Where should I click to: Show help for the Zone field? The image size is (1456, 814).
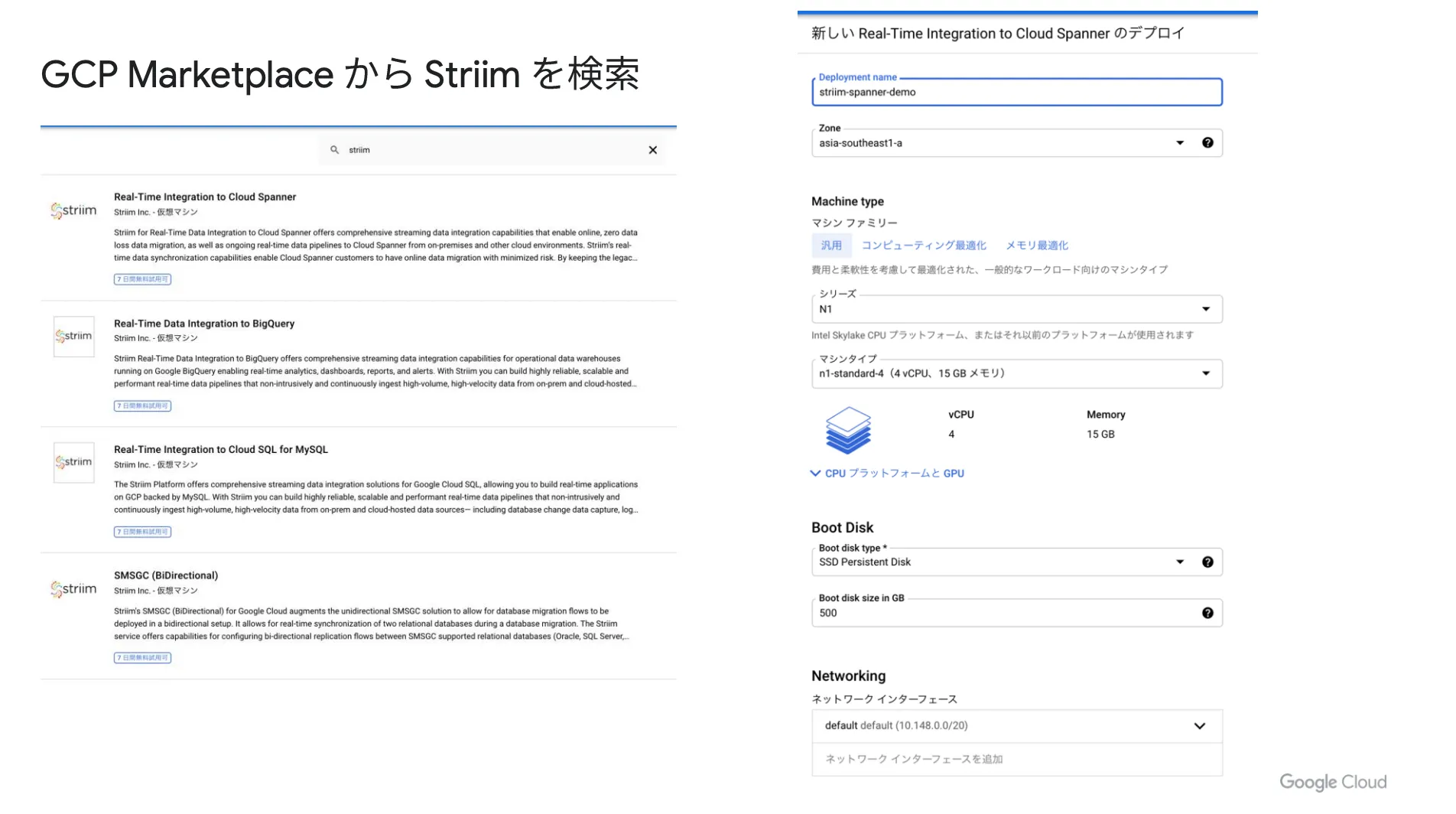point(1207,143)
